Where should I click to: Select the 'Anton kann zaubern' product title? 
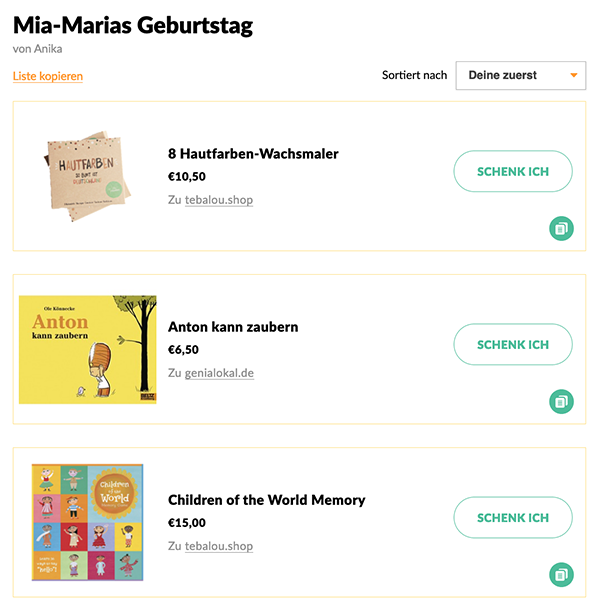[x=233, y=327]
